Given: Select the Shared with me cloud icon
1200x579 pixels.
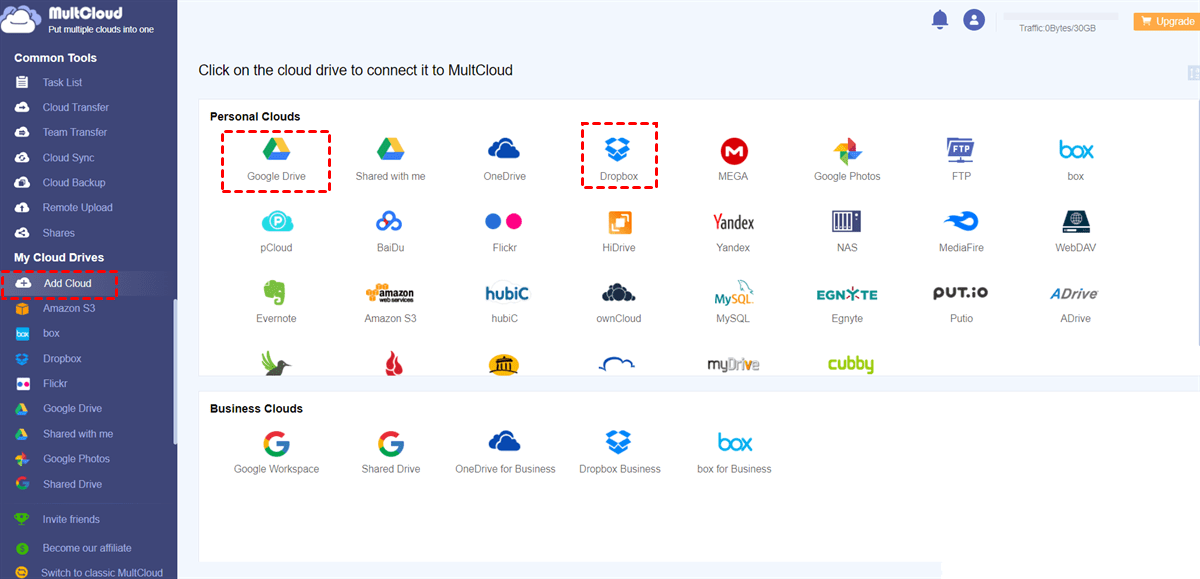Looking at the screenshot, I should (x=390, y=160).
